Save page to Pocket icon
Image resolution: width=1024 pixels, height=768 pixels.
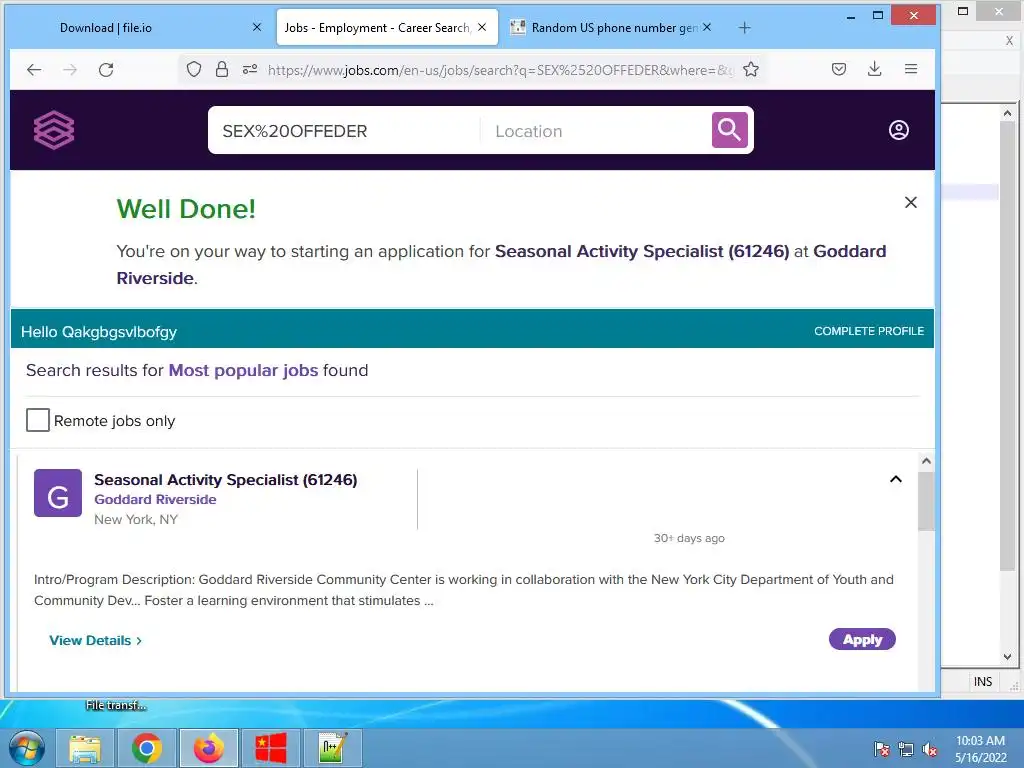pyautogui.click(x=839, y=69)
